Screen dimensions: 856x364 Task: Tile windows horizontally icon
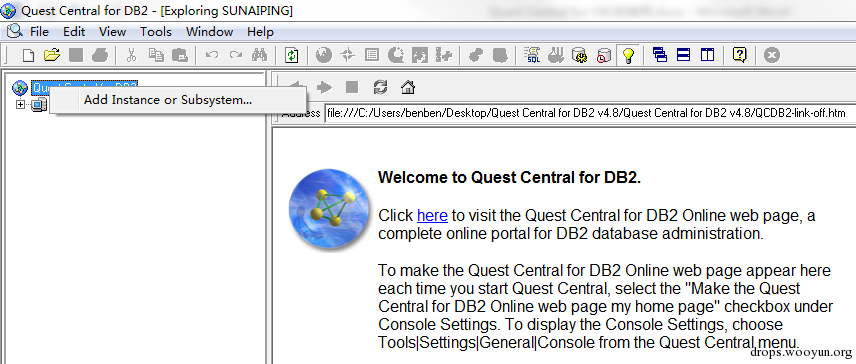(683, 55)
